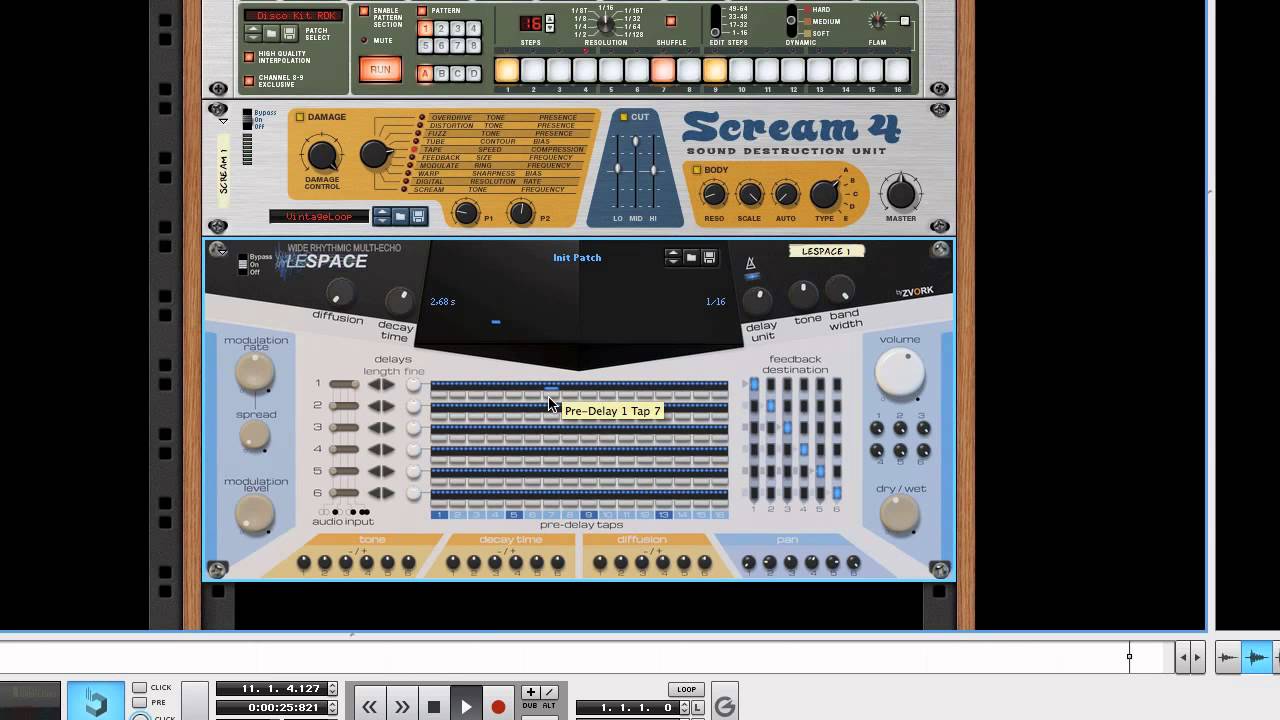Adjust song position bar stepper
The width and height of the screenshot is (1280, 720).
333,689
